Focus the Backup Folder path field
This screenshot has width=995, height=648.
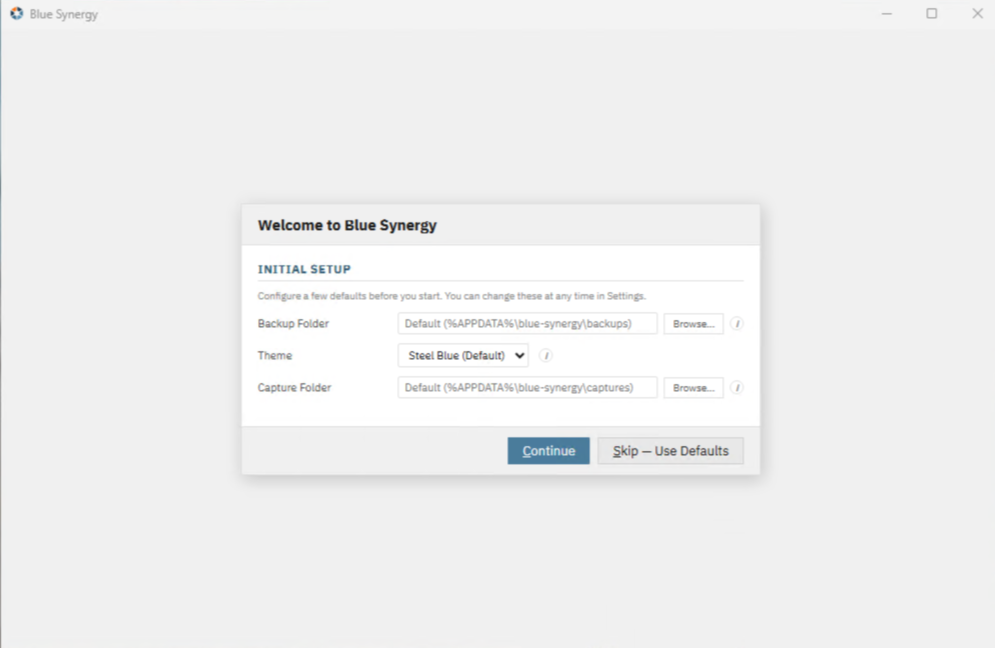(527, 324)
